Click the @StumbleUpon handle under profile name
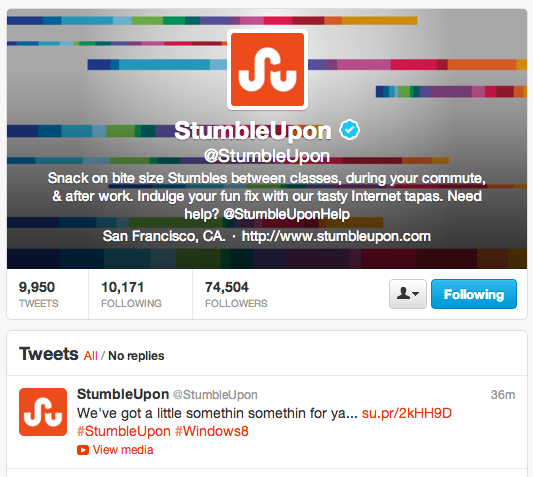 (x=267, y=156)
